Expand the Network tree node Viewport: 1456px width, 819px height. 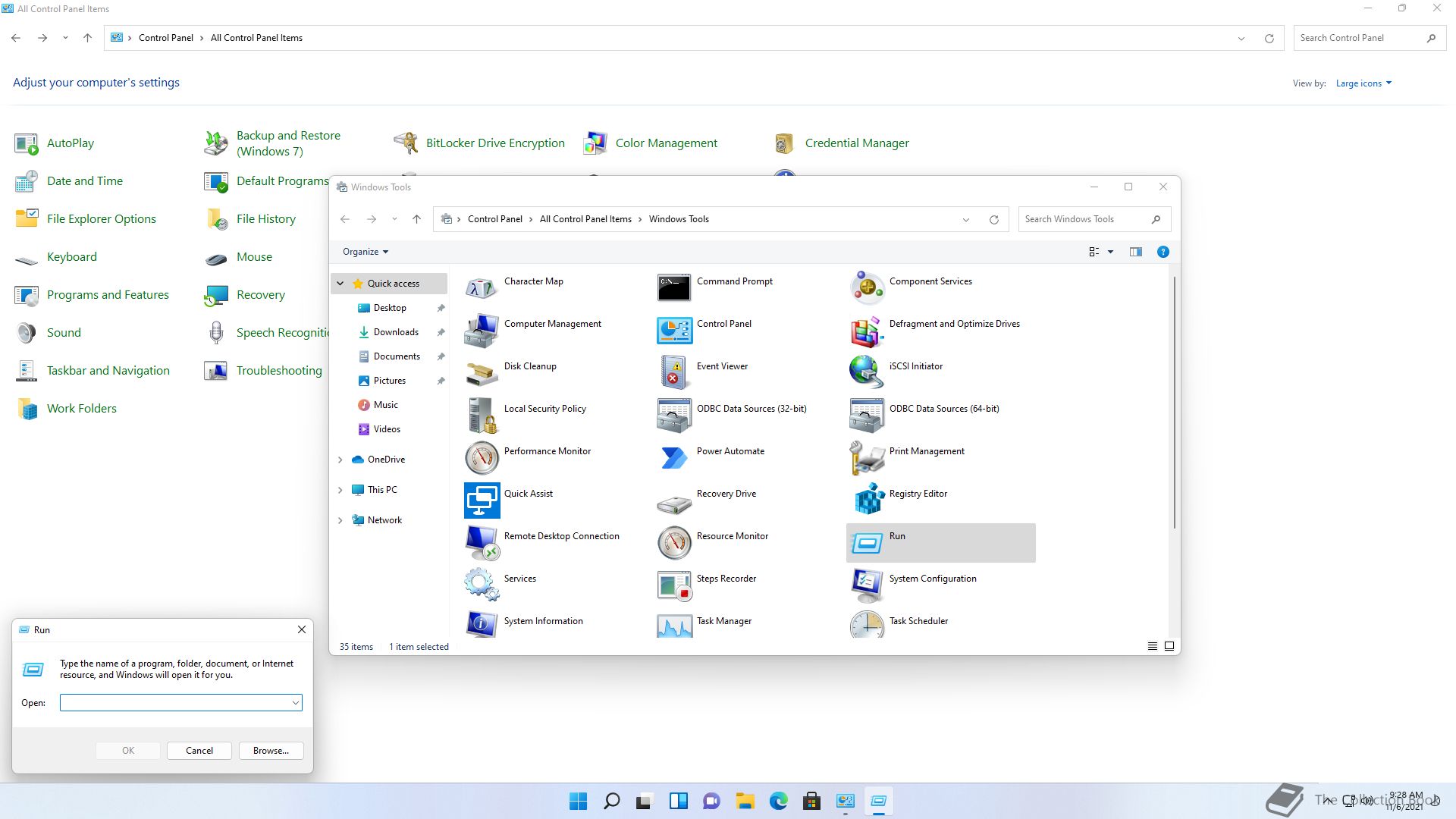pos(340,520)
